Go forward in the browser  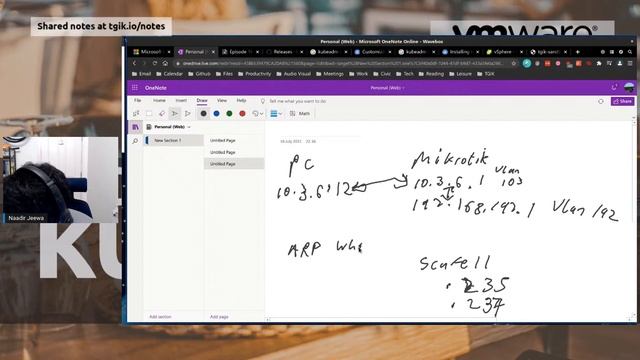pos(144,63)
